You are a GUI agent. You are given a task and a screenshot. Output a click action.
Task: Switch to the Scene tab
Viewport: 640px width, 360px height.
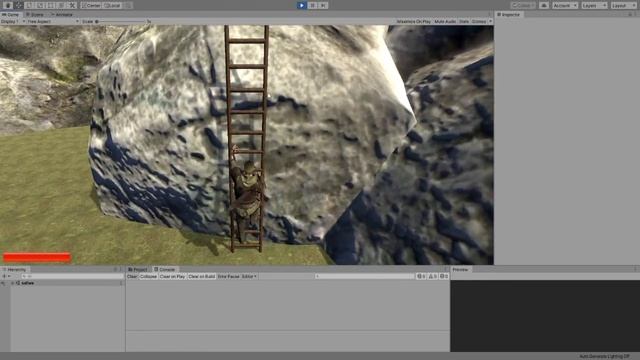[36, 14]
